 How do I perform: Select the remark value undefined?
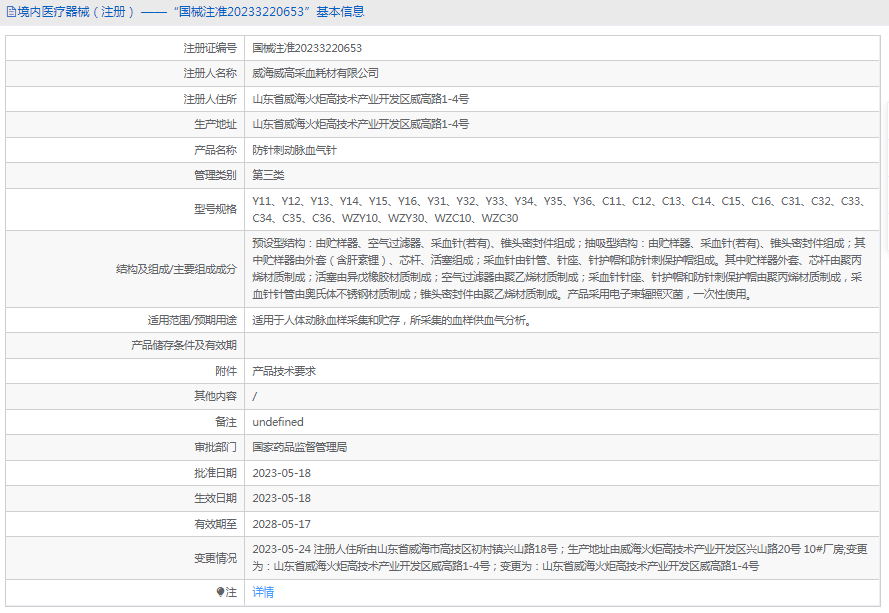(278, 422)
